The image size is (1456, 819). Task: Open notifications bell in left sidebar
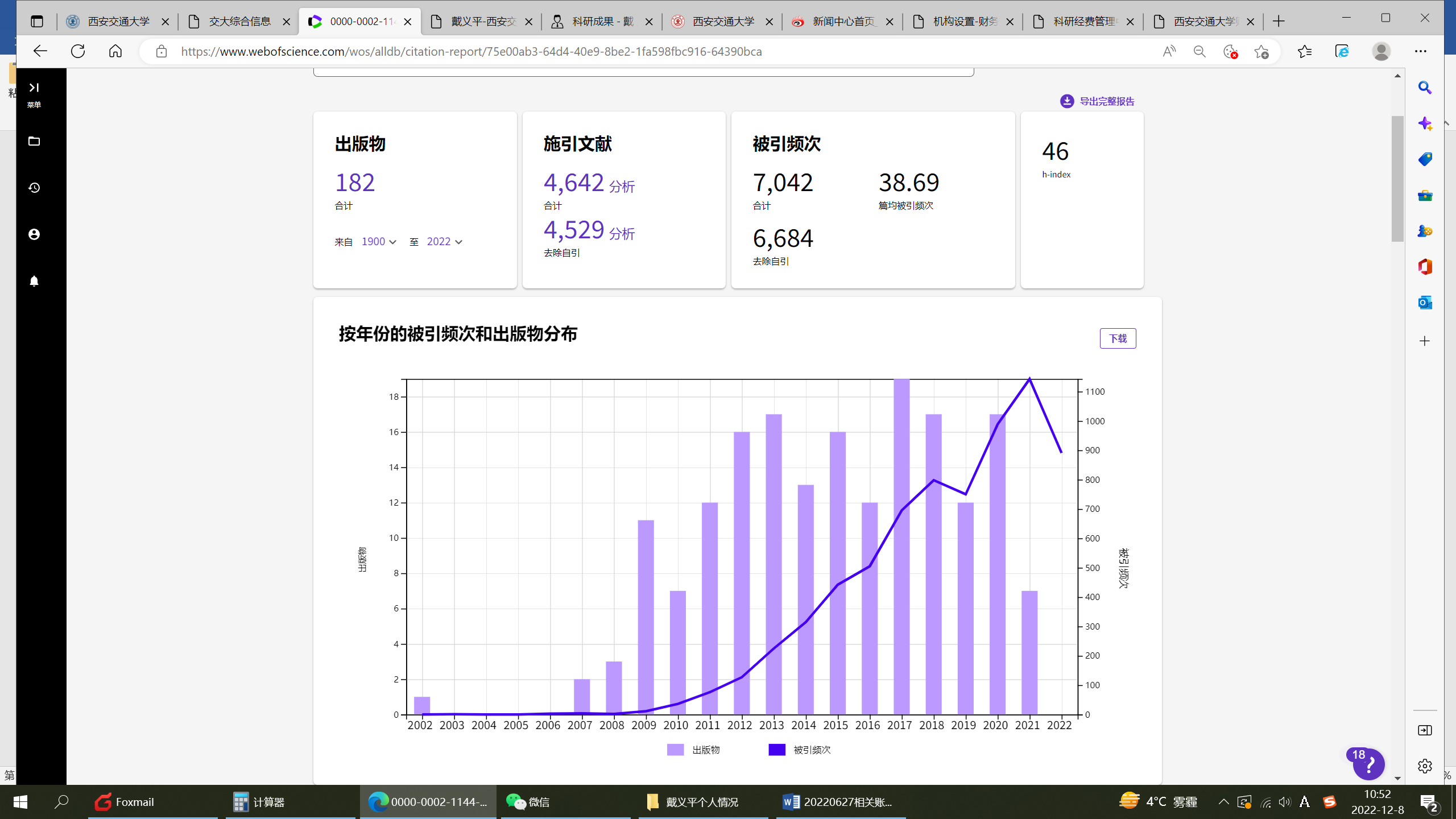pos(34,281)
